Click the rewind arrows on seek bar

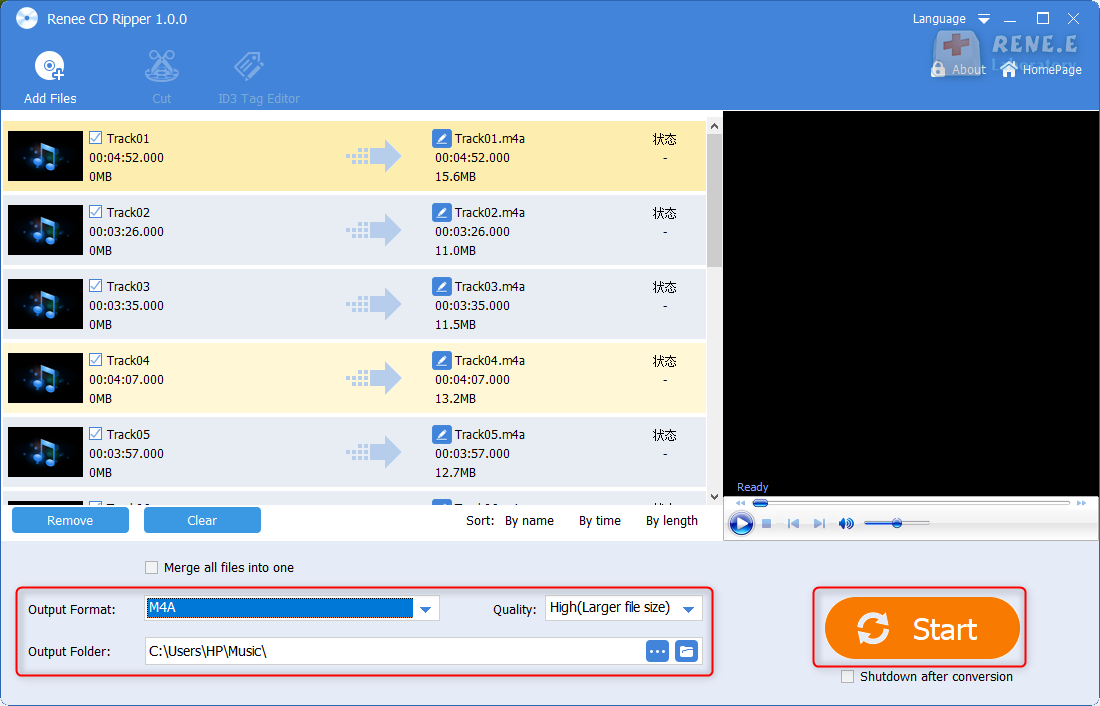point(740,503)
